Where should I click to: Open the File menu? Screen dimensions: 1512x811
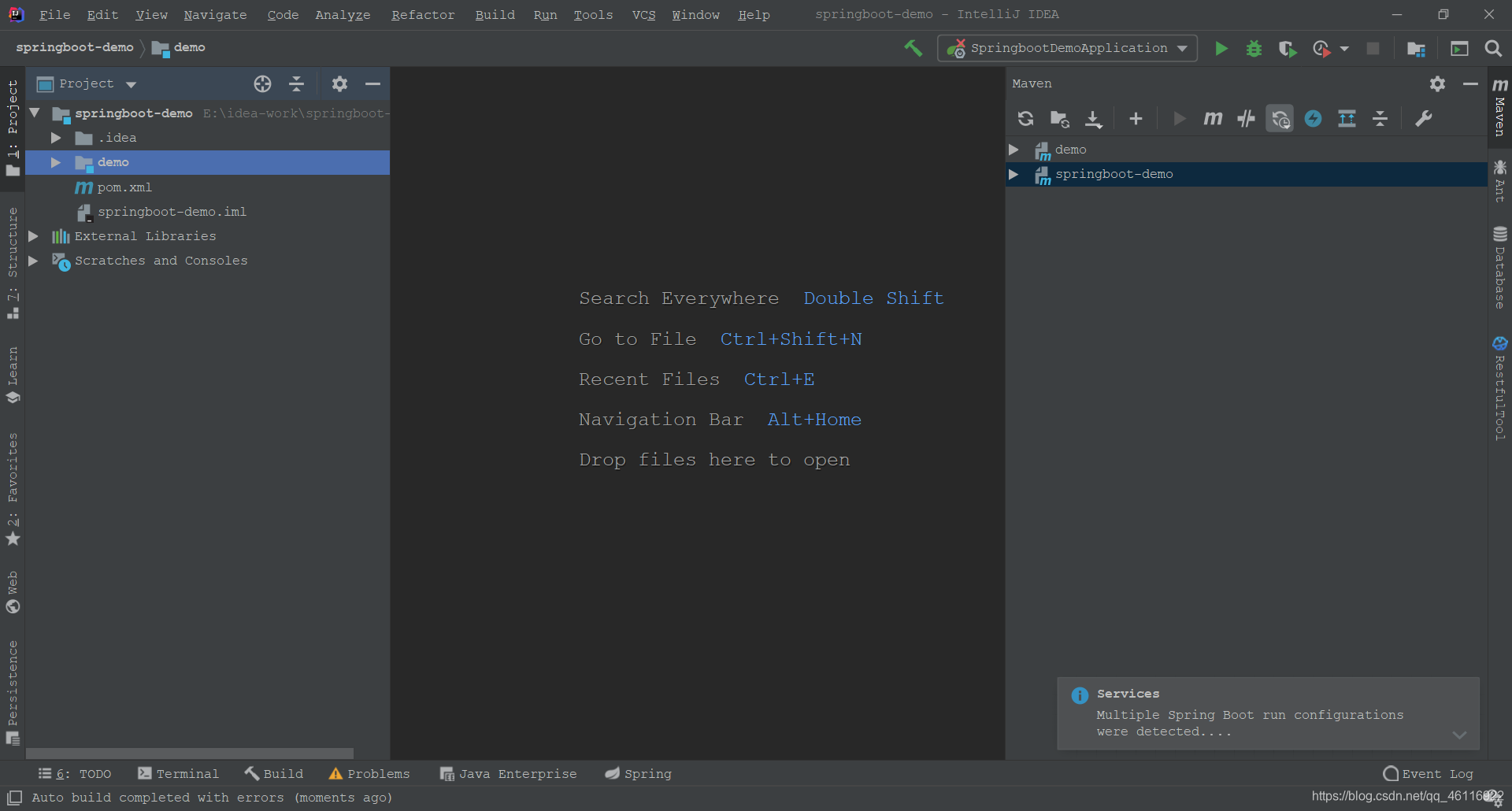(54, 15)
